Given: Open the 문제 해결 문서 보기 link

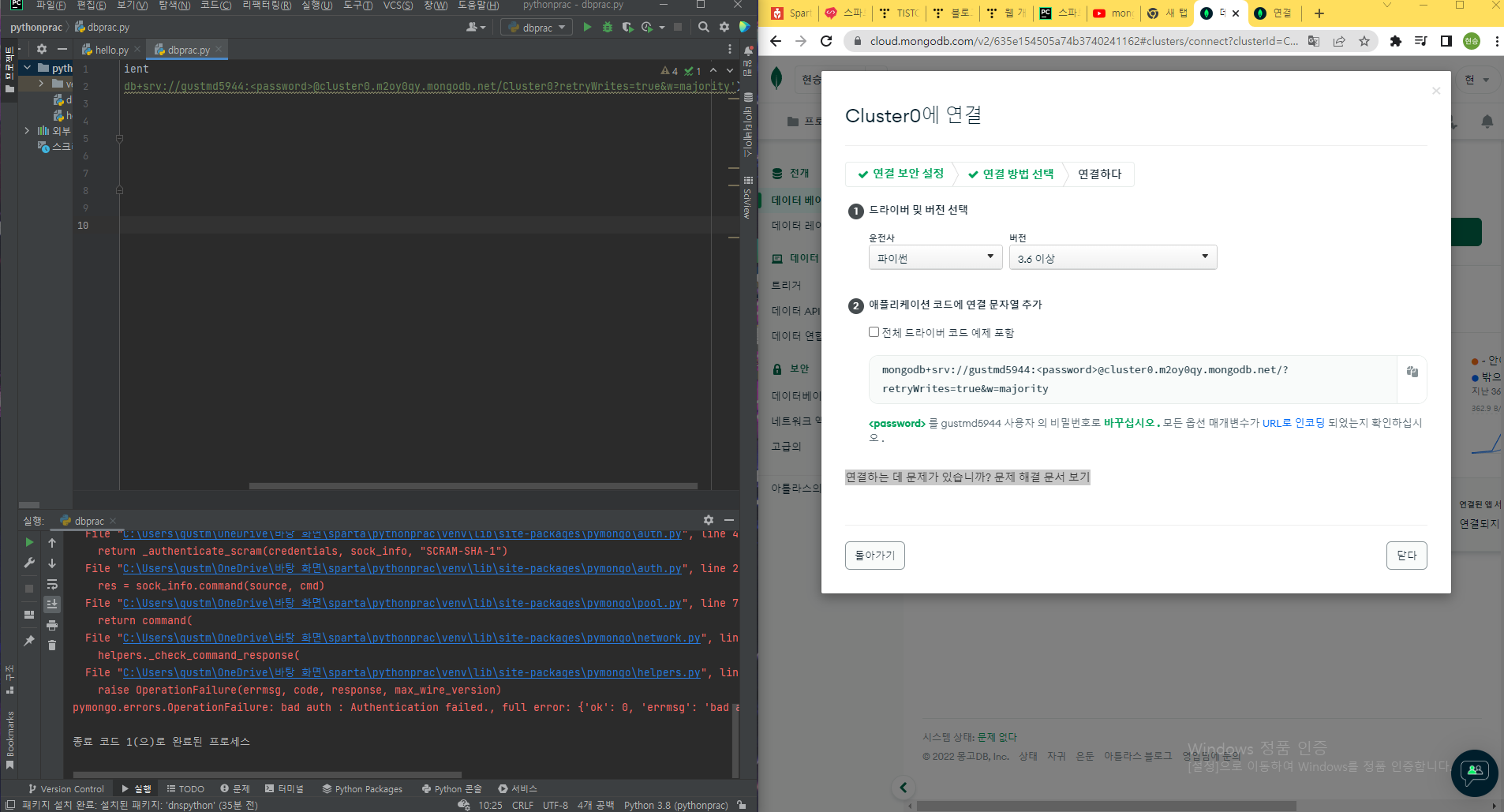Looking at the screenshot, I should [x=1042, y=477].
